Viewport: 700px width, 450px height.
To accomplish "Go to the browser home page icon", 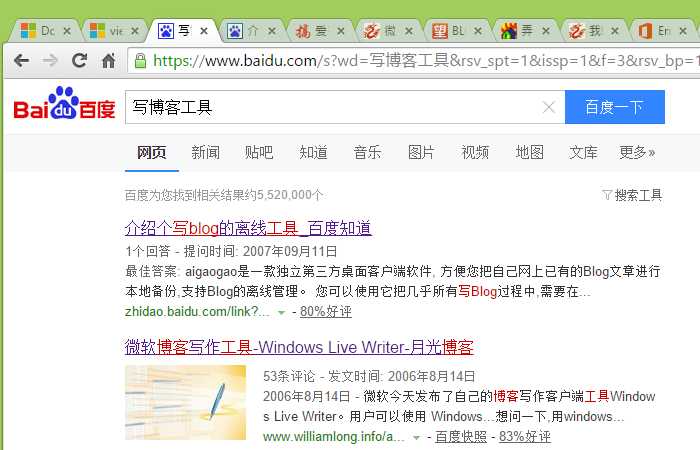I will 108,60.
